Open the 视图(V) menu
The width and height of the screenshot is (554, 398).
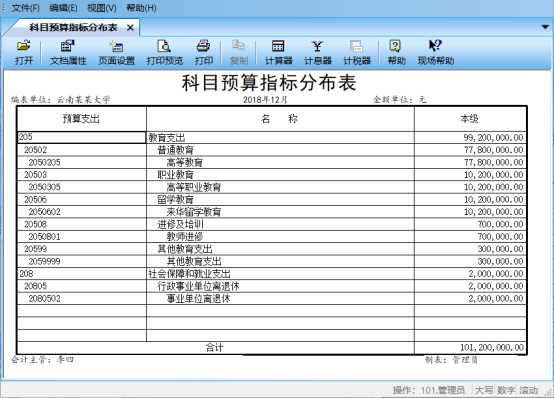click(x=101, y=8)
